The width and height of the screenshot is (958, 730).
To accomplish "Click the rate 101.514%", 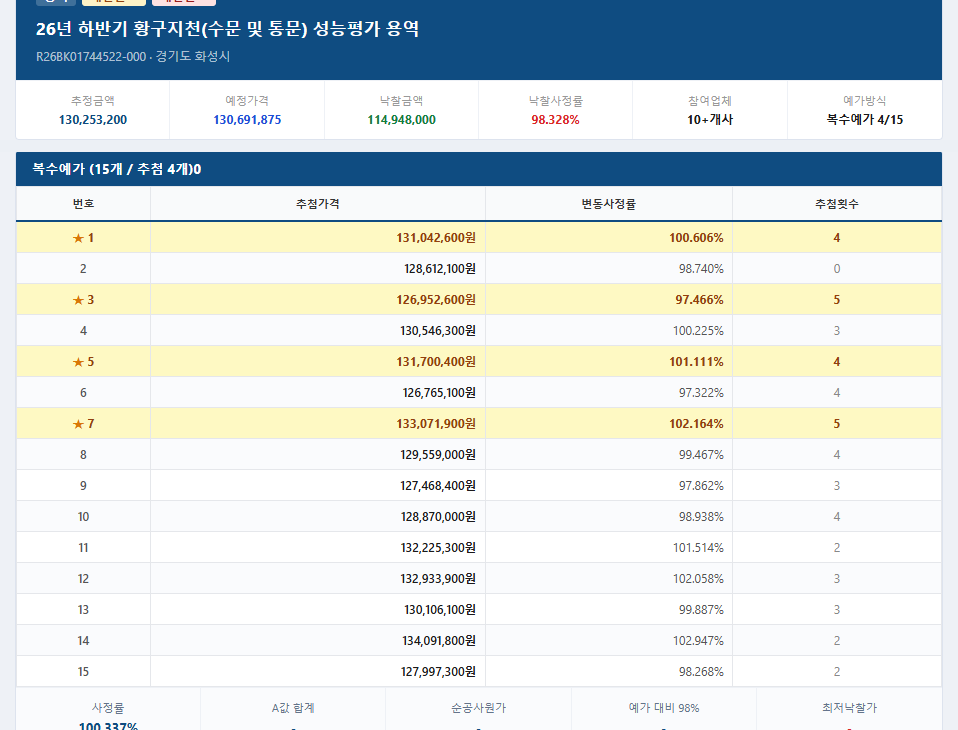I will coord(698,547).
